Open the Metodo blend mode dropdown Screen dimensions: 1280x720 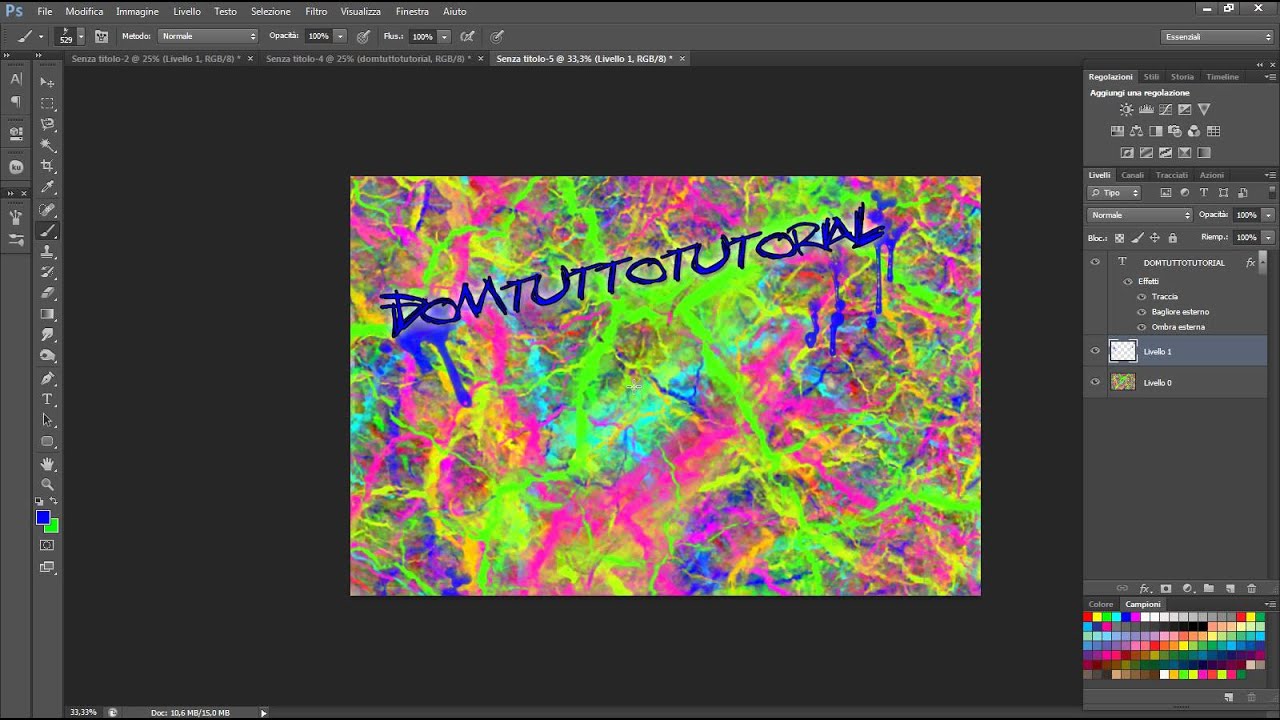coord(208,36)
